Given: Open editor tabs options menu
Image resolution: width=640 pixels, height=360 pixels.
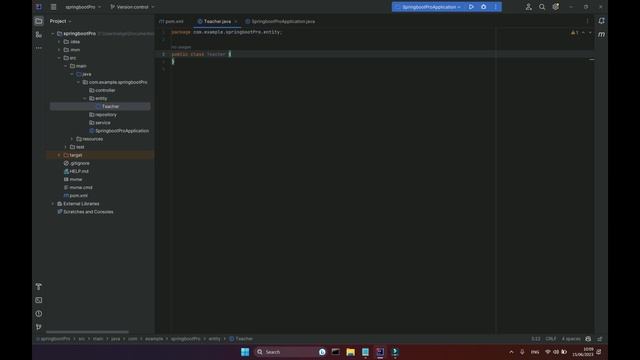Looking at the screenshot, I should pos(587,21).
